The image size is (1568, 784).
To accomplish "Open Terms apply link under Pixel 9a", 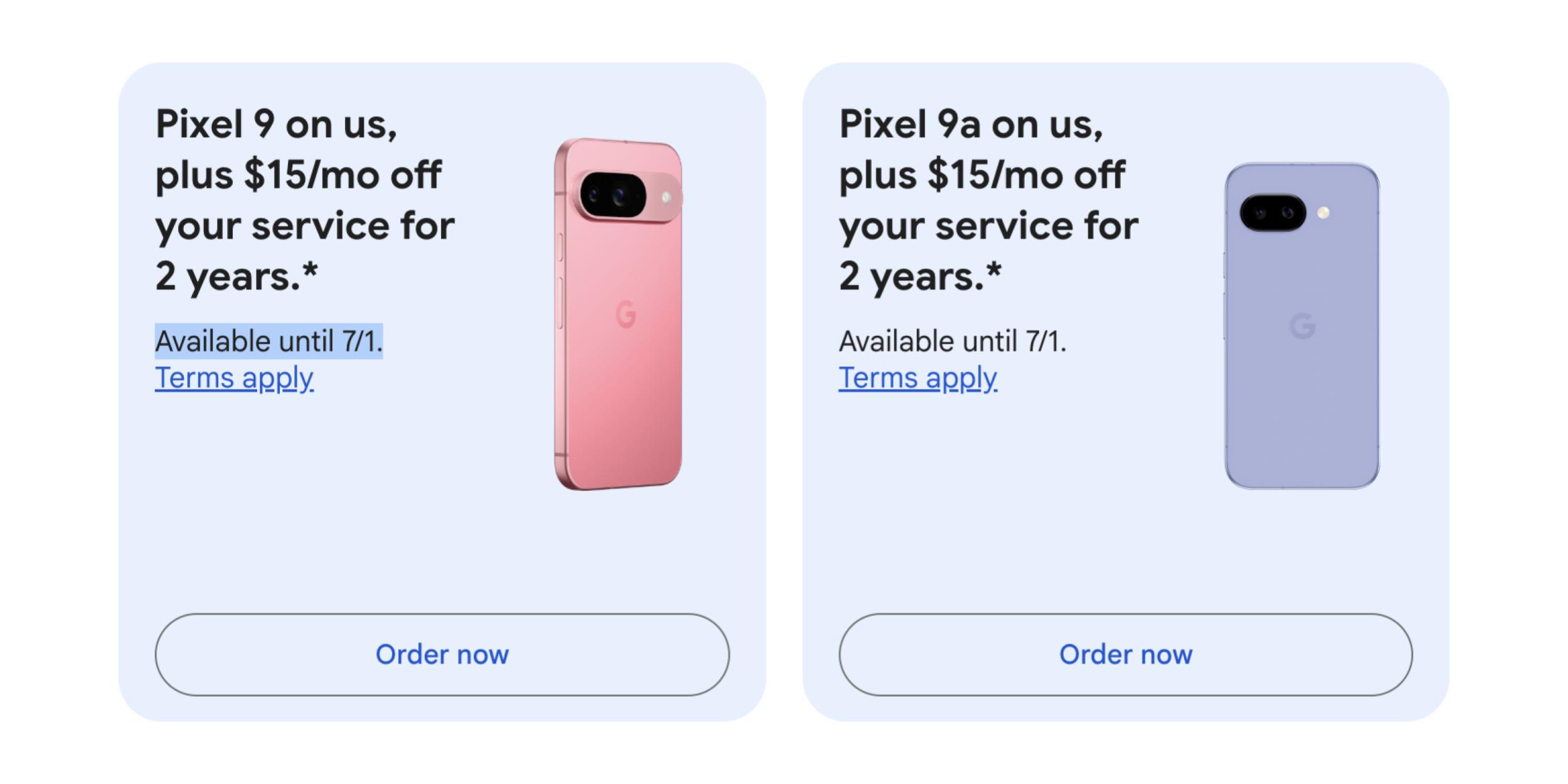I will point(918,378).
